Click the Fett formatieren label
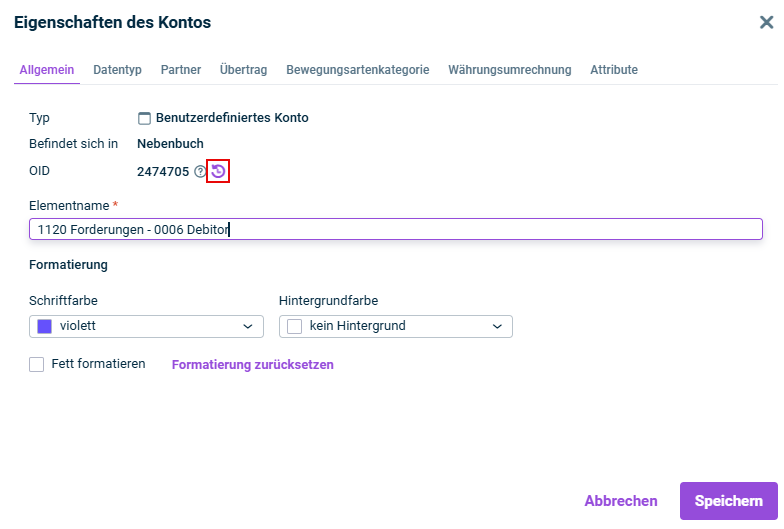Viewport: 784px width, 529px height. coord(98,364)
